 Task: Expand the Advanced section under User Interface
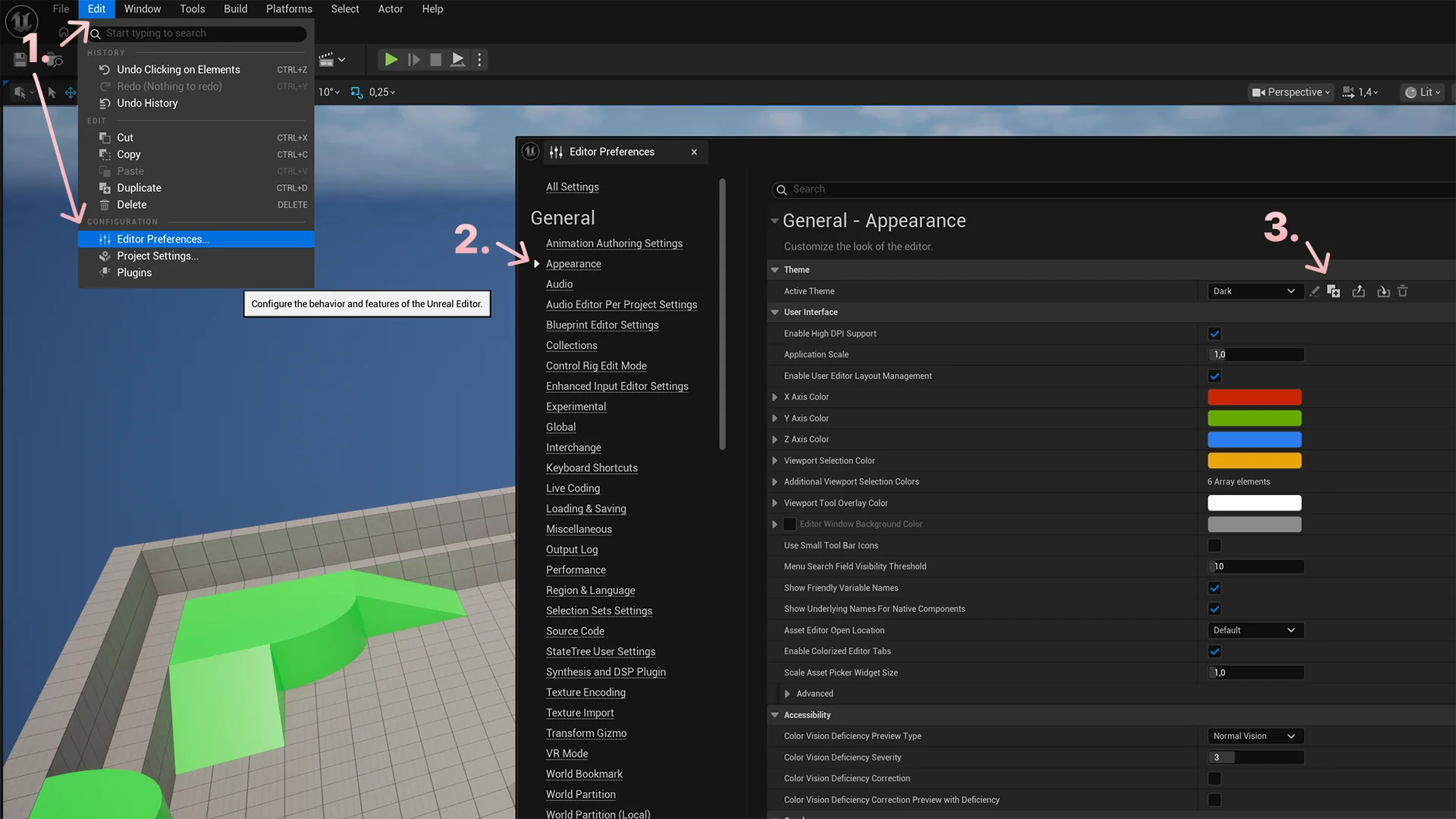[787, 694]
